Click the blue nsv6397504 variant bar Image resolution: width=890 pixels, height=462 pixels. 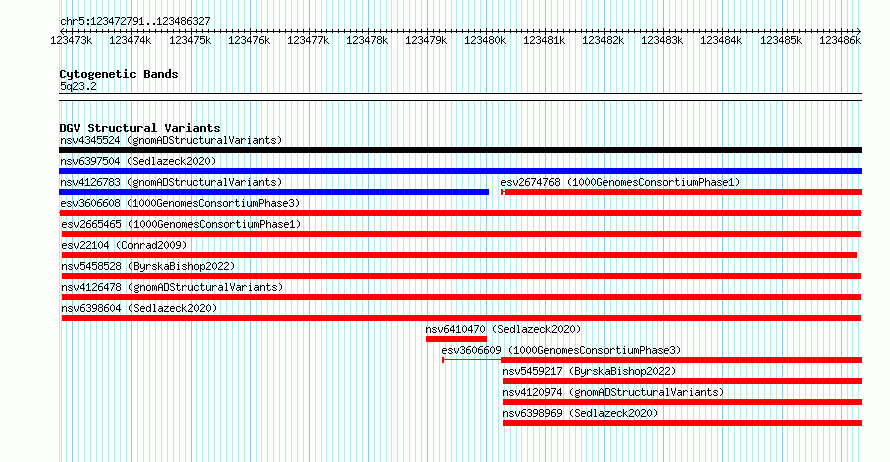coord(460,171)
